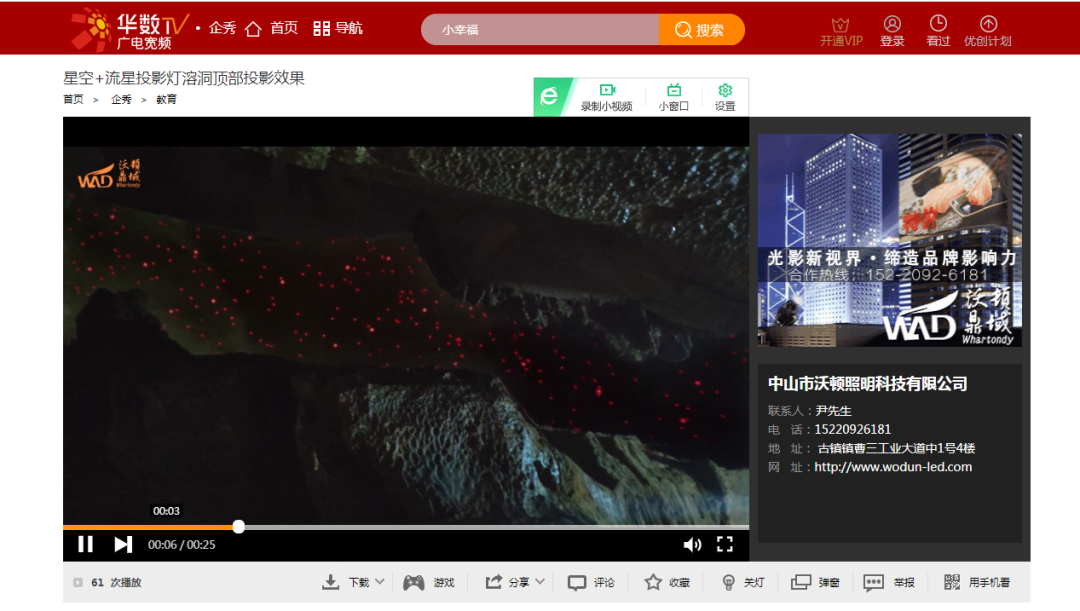
Task: Click the video title text
Action: point(184,78)
